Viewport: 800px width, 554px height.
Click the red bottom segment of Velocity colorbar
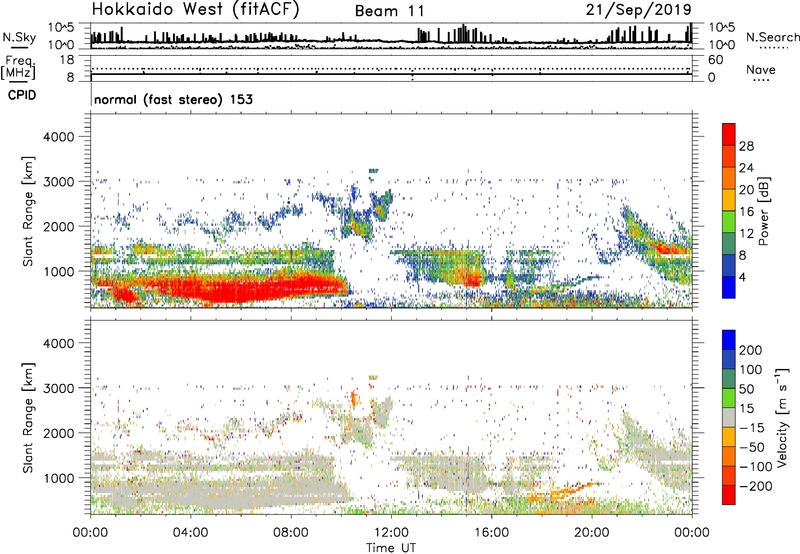729,495
